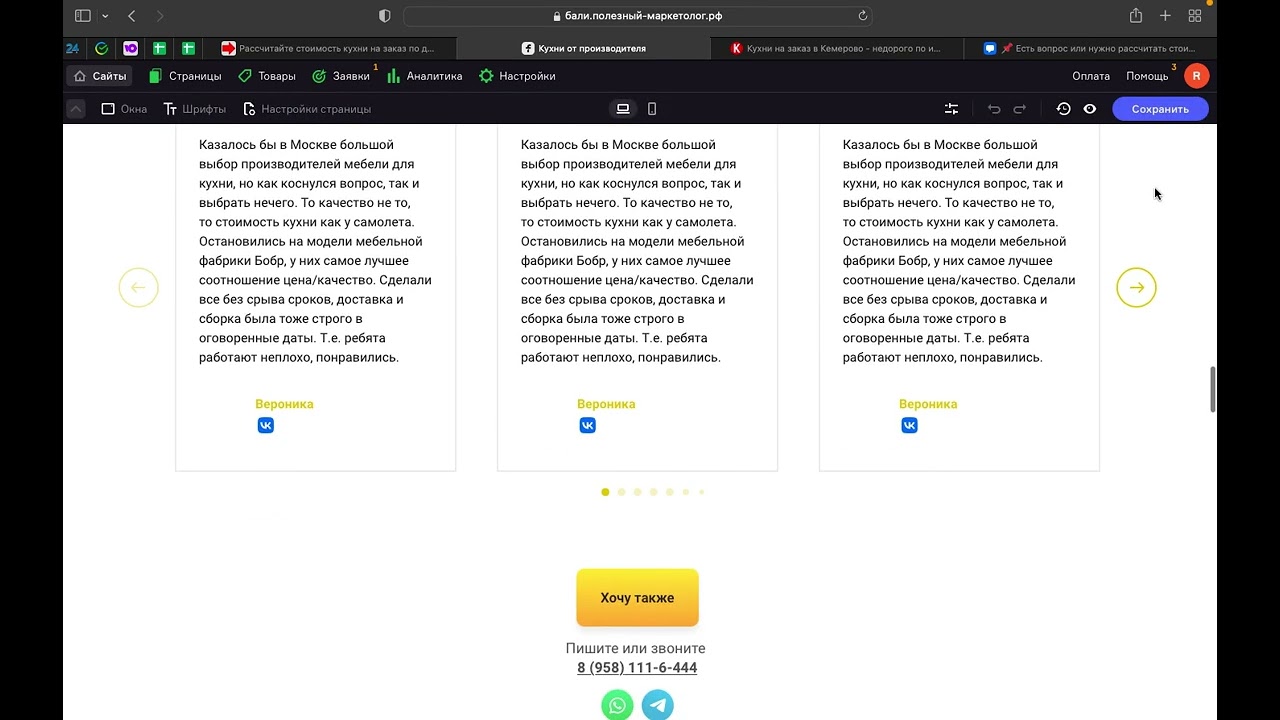Click the redo arrow icon

1020,109
